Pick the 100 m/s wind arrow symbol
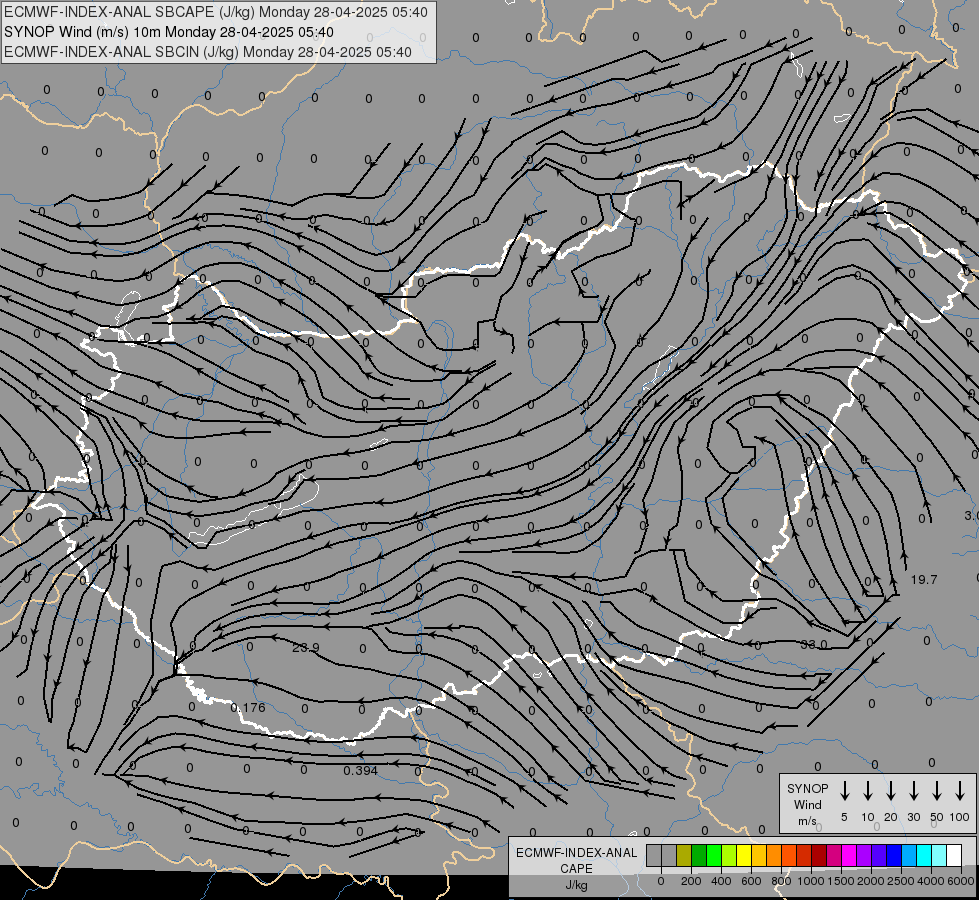This screenshot has height=900, width=979. coord(960,790)
